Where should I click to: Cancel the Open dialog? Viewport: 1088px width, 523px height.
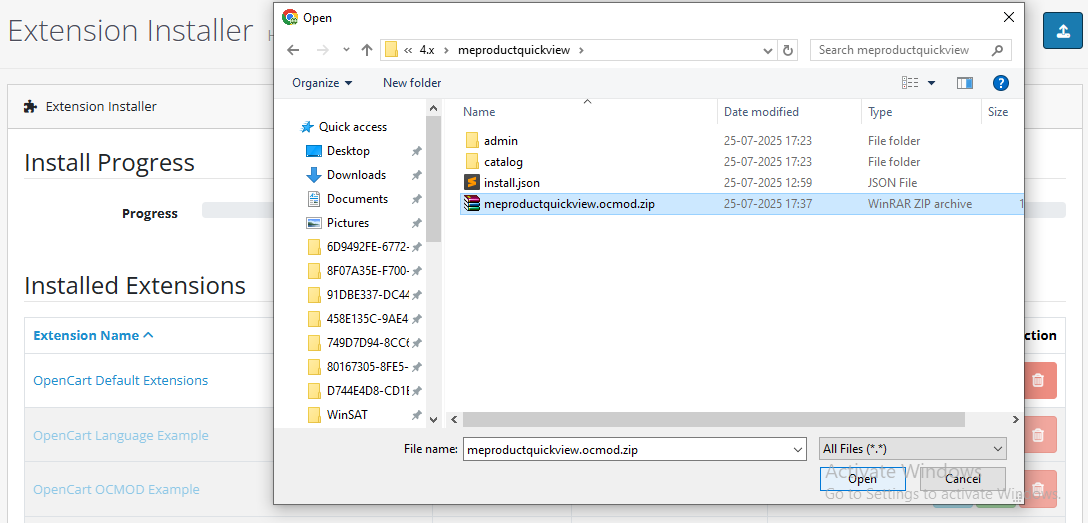(x=962, y=479)
